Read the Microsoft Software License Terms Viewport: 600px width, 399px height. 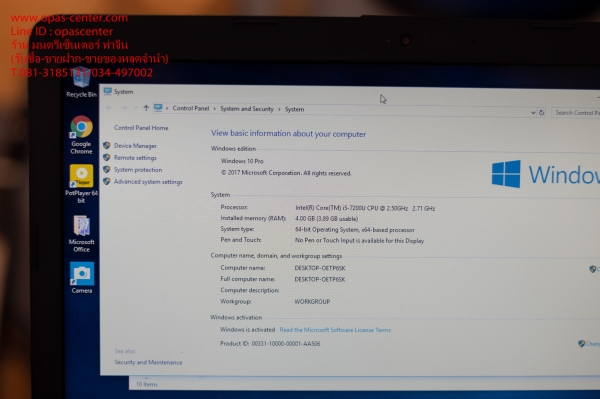pos(335,330)
